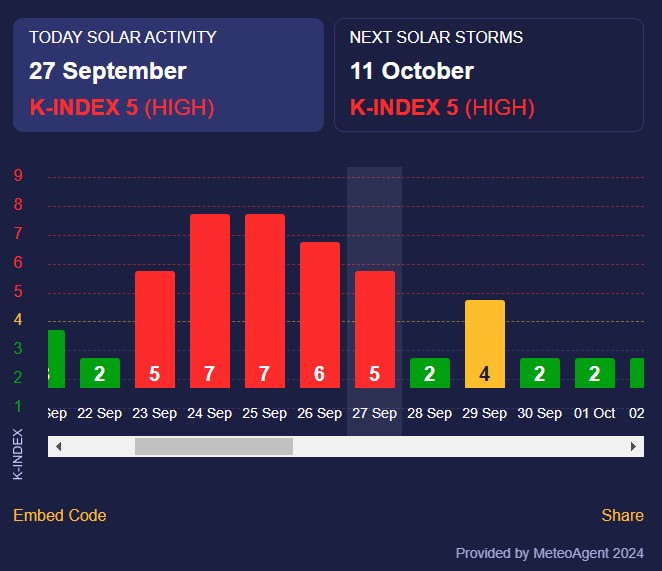Click the left scroll arrow on chart scrollbar
This screenshot has width=662, height=571.
pos(59,446)
